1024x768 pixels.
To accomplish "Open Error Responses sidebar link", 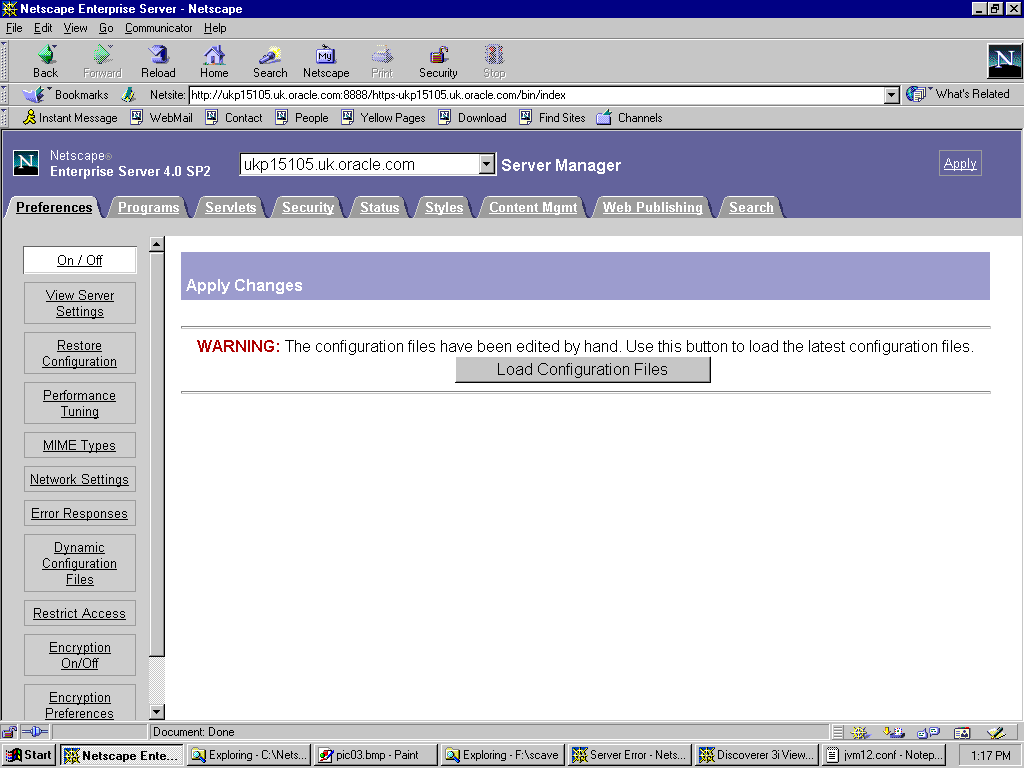I will [x=80, y=513].
